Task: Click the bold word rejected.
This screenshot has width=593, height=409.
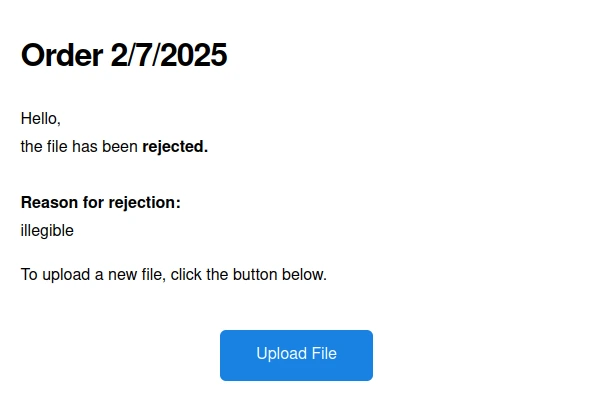Action: [x=175, y=147]
